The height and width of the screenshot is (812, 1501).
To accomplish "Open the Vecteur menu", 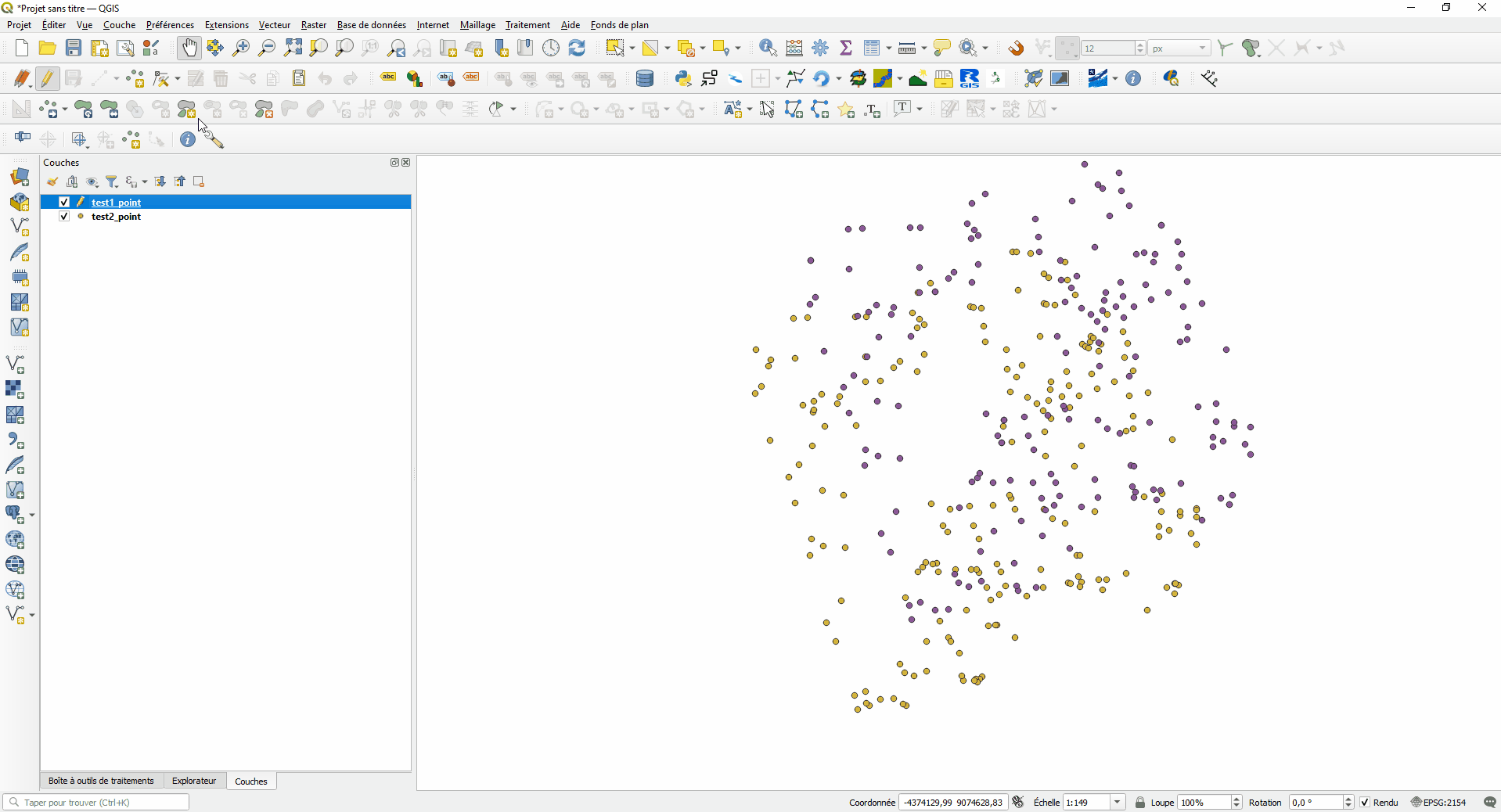I will point(274,25).
